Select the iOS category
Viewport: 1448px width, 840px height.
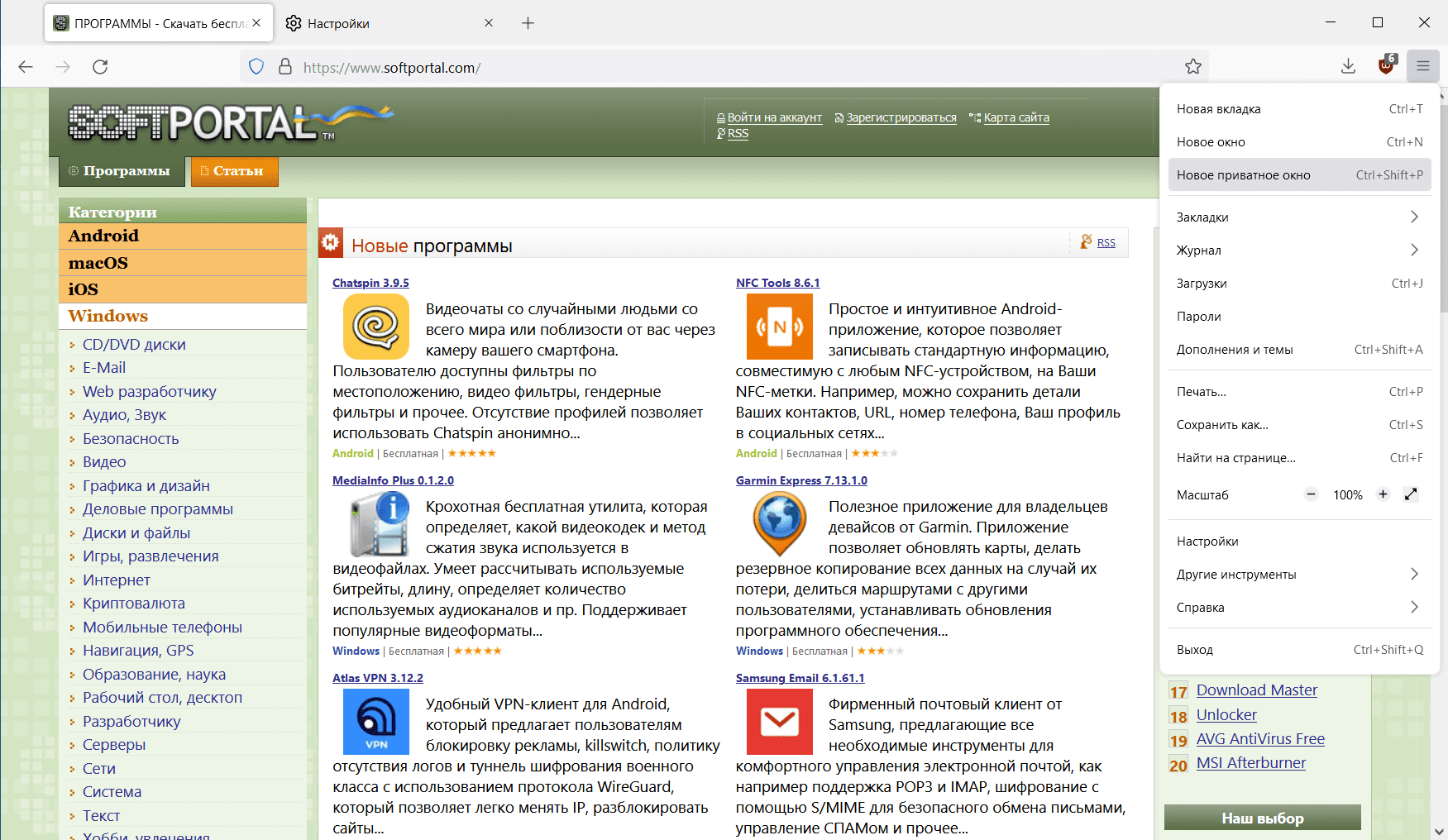[183, 289]
